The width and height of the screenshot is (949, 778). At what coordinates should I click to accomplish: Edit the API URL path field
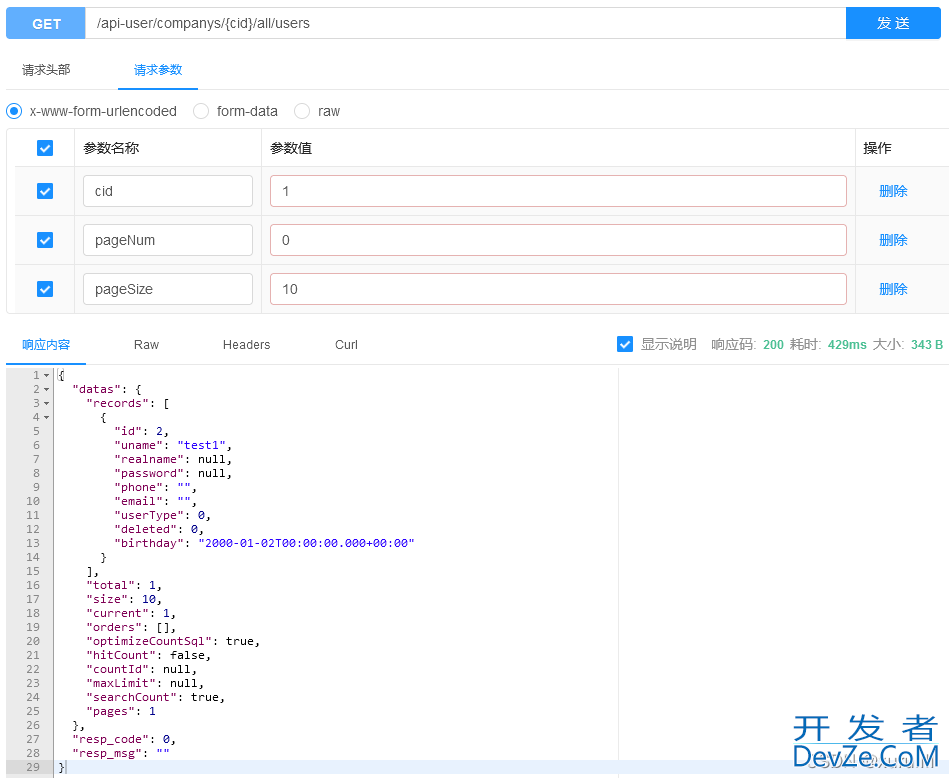465,23
